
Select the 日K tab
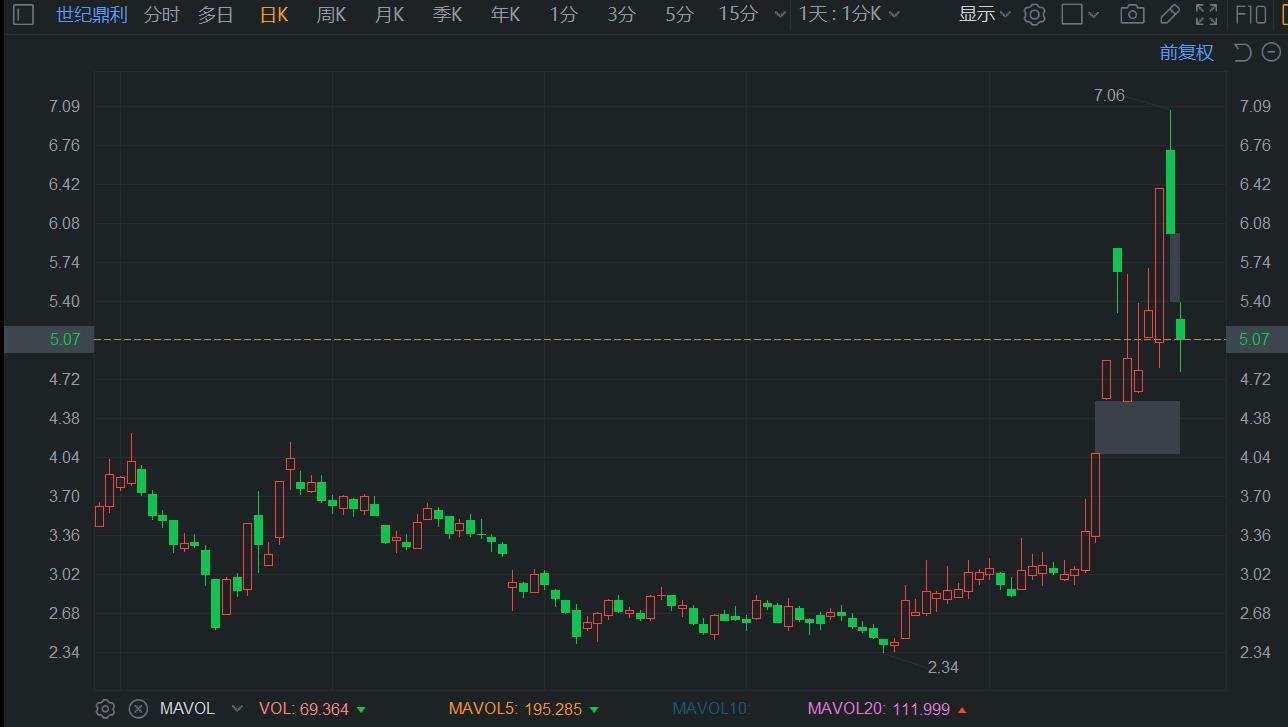[274, 15]
